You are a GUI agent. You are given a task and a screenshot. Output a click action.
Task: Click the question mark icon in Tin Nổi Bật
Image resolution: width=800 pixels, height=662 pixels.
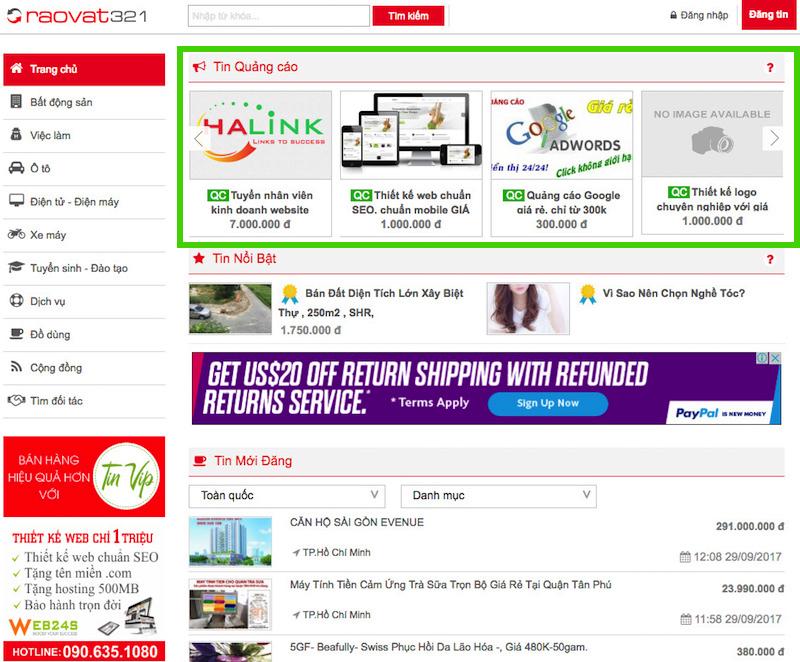770,260
